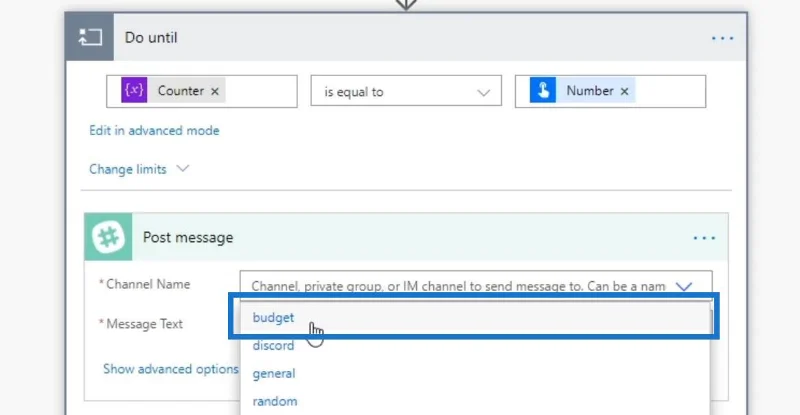Click inside the Number condition value field
This screenshot has width=800, height=415.
(610, 91)
